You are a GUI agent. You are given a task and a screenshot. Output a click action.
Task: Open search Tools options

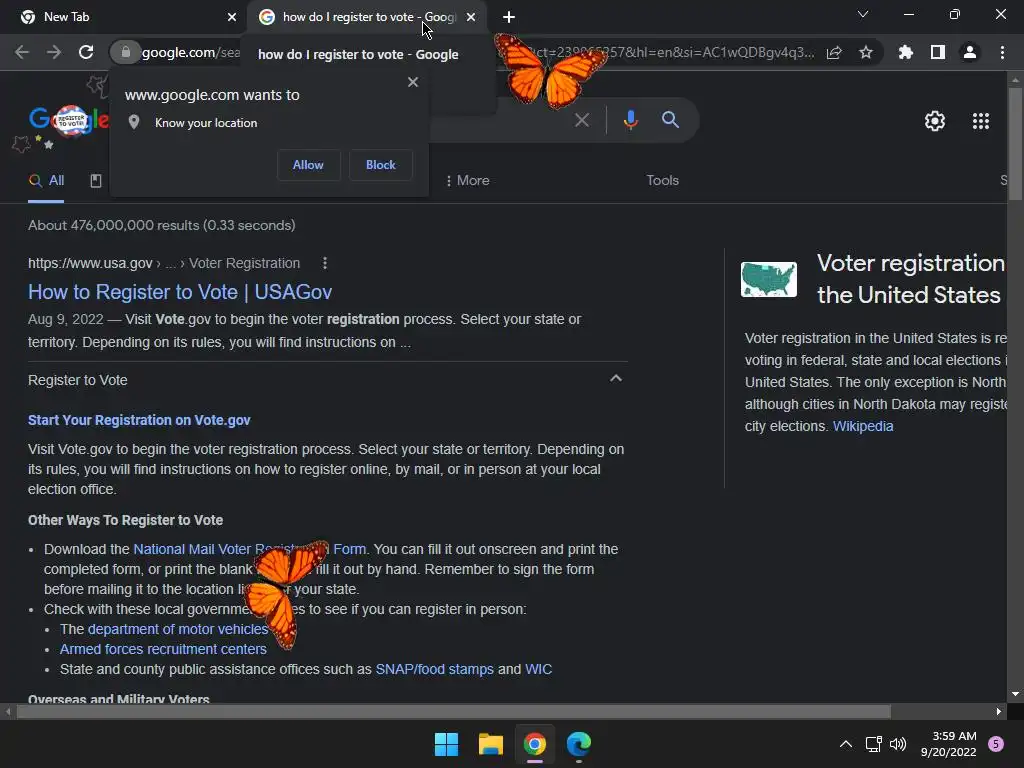click(x=662, y=180)
